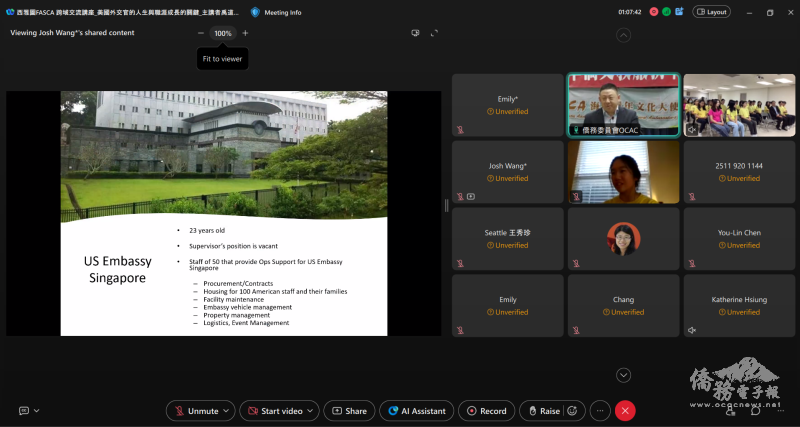The height and width of the screenshot is (427, 800).
Task: Open the AI Assistant
Action: tap(417, 411)
